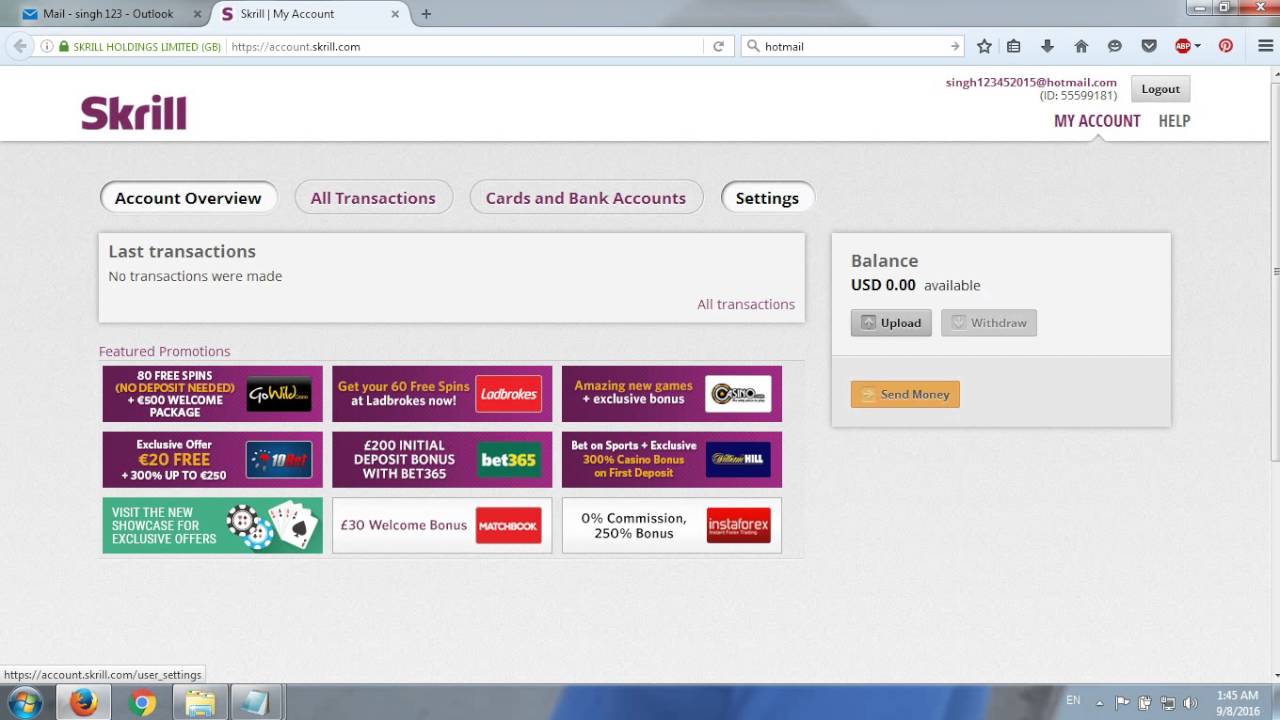Viewport: 1280px width, 720px height.
Task: Click the 'No transactions were made' text
Action: [x=195, y=276]
